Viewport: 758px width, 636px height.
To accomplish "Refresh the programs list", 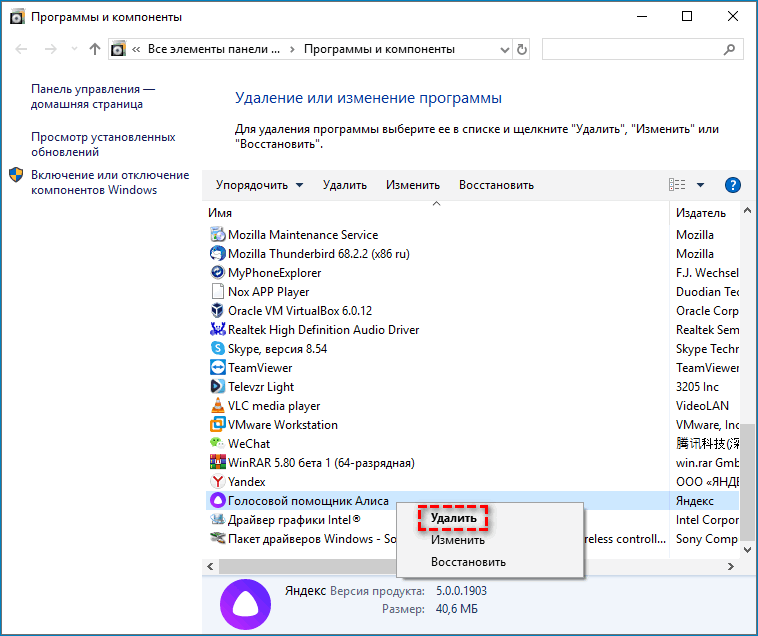I will tap(522, 49).
